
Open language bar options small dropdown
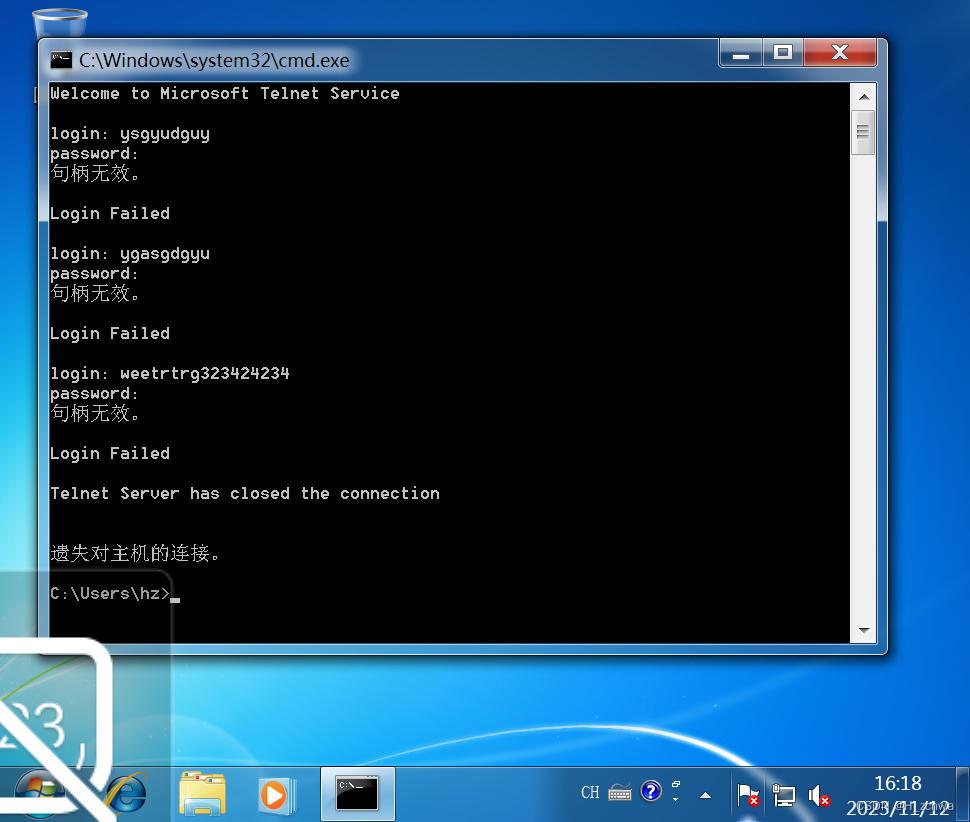676,792
